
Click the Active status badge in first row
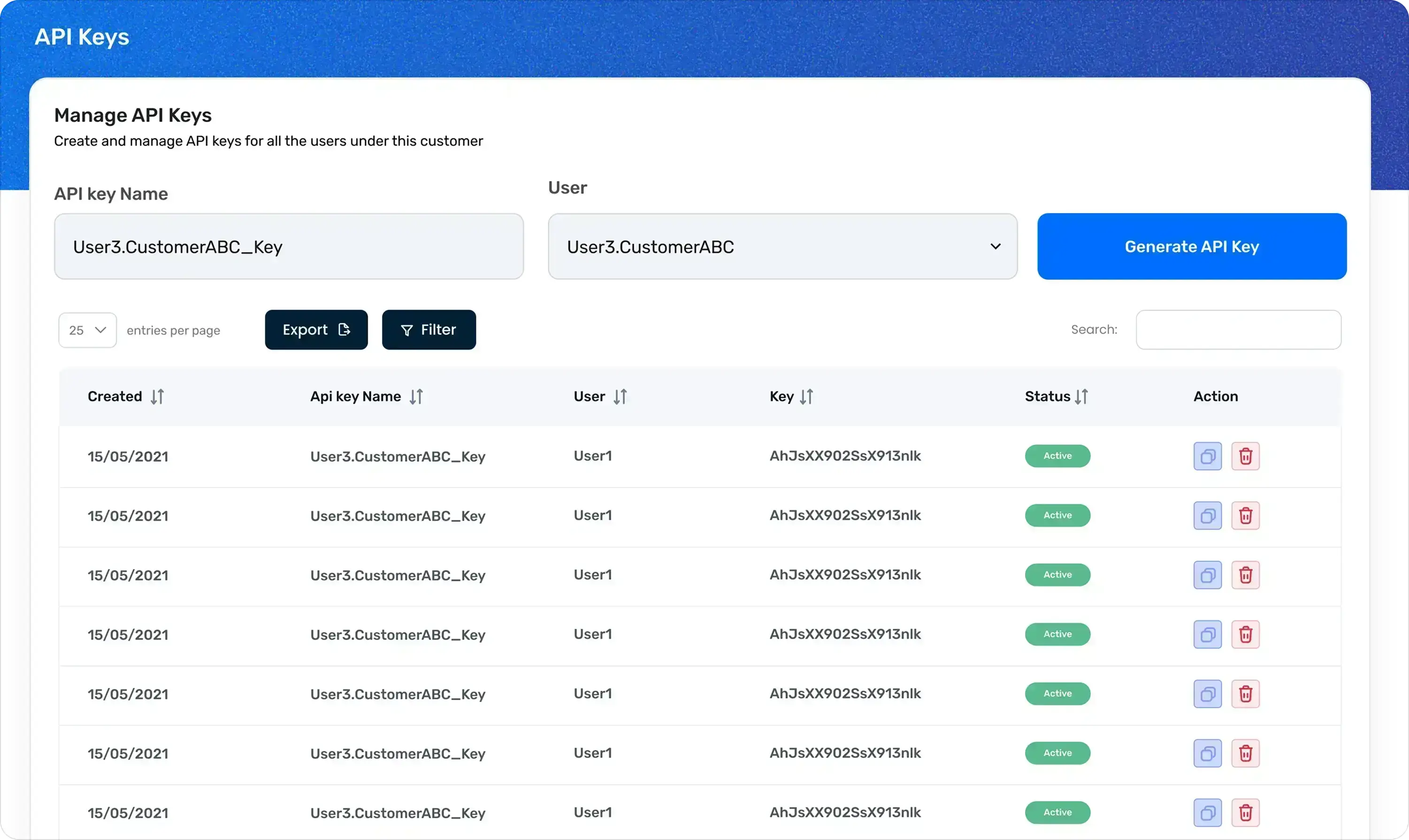coord(1057,456)
